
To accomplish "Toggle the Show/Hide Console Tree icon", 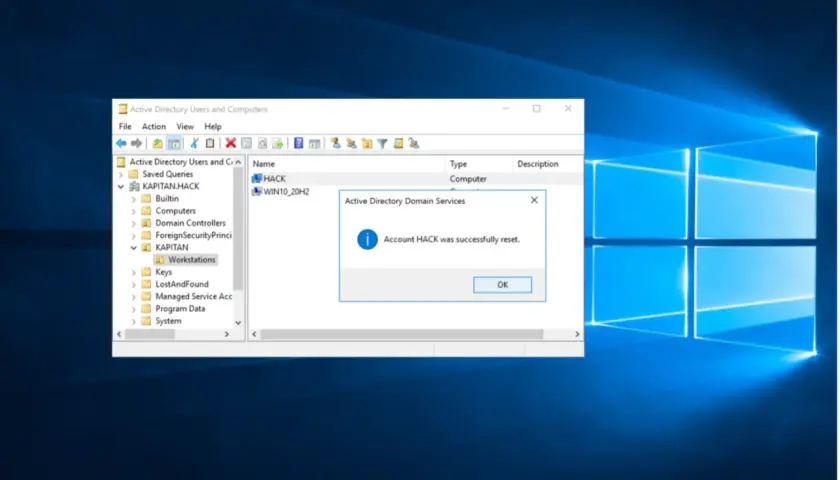I will click(x=174, y=143).
